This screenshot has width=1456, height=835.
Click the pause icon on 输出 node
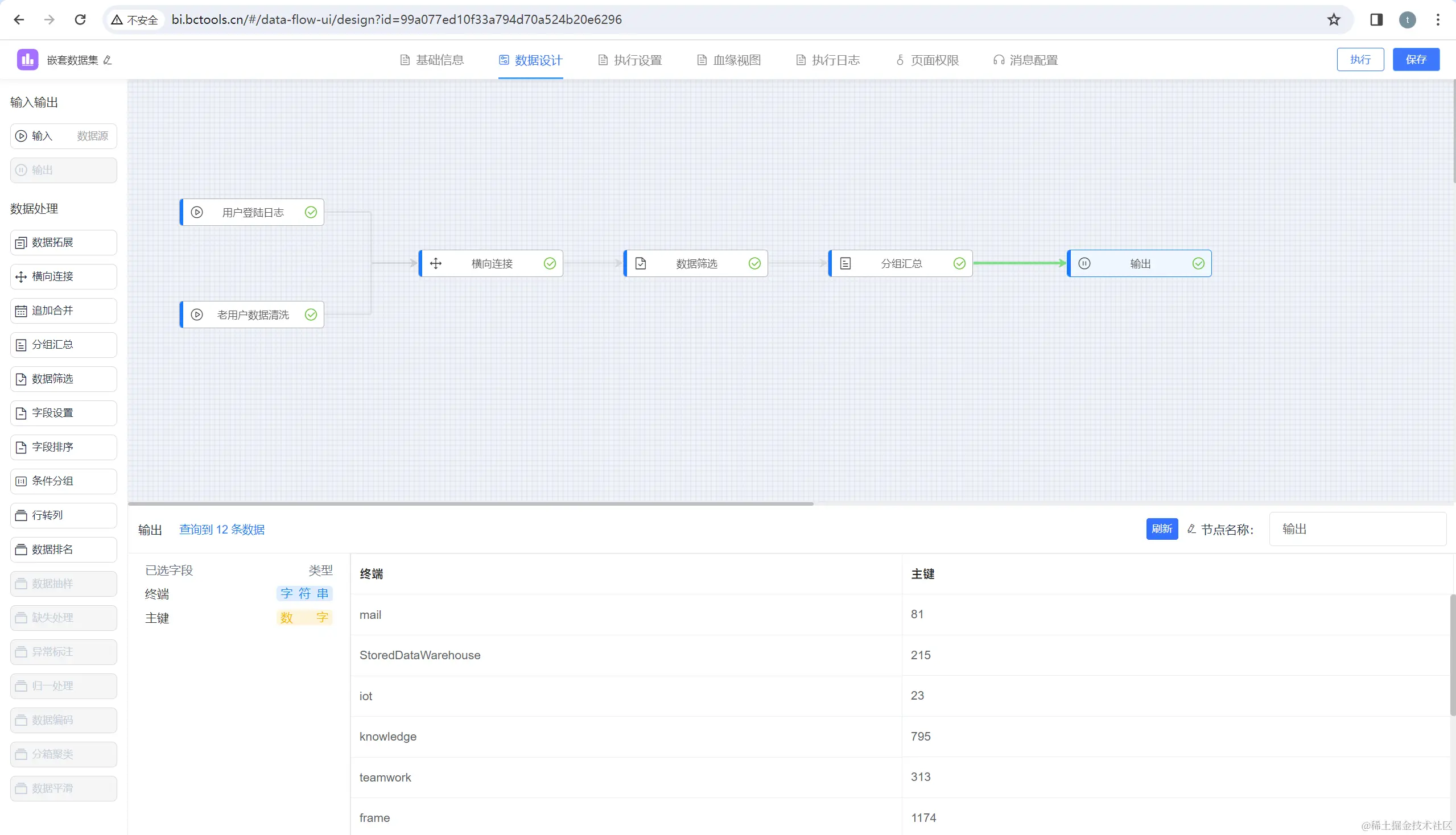(1084, 263)
